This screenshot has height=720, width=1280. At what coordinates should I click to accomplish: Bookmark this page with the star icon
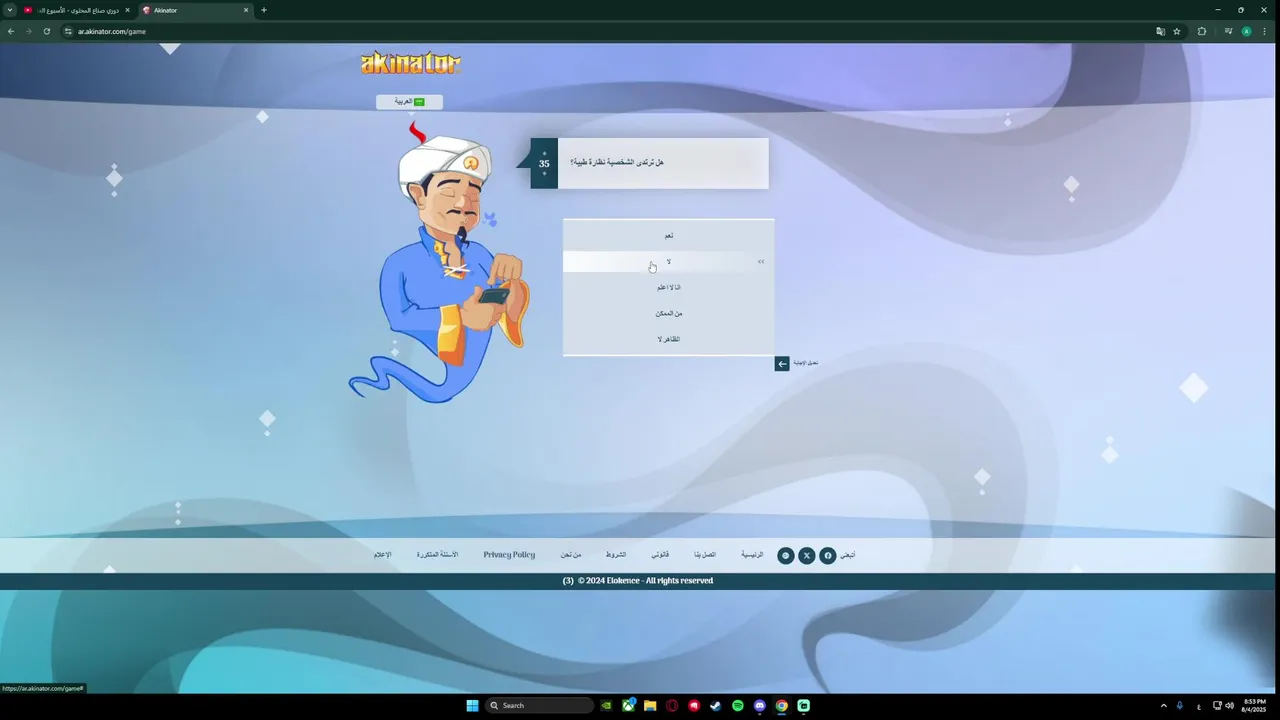pos(1177,31)
